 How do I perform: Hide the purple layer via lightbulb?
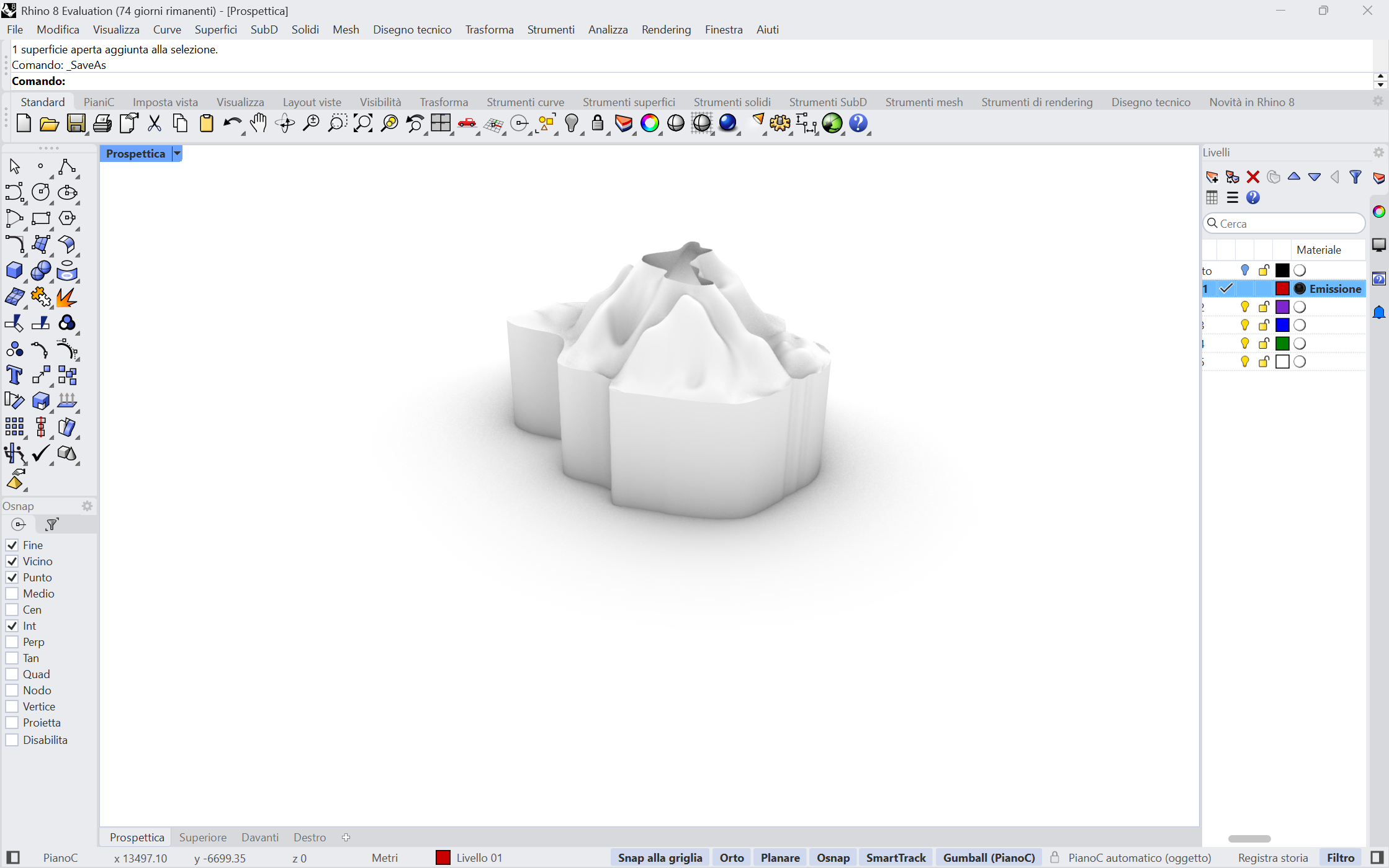1244,307
